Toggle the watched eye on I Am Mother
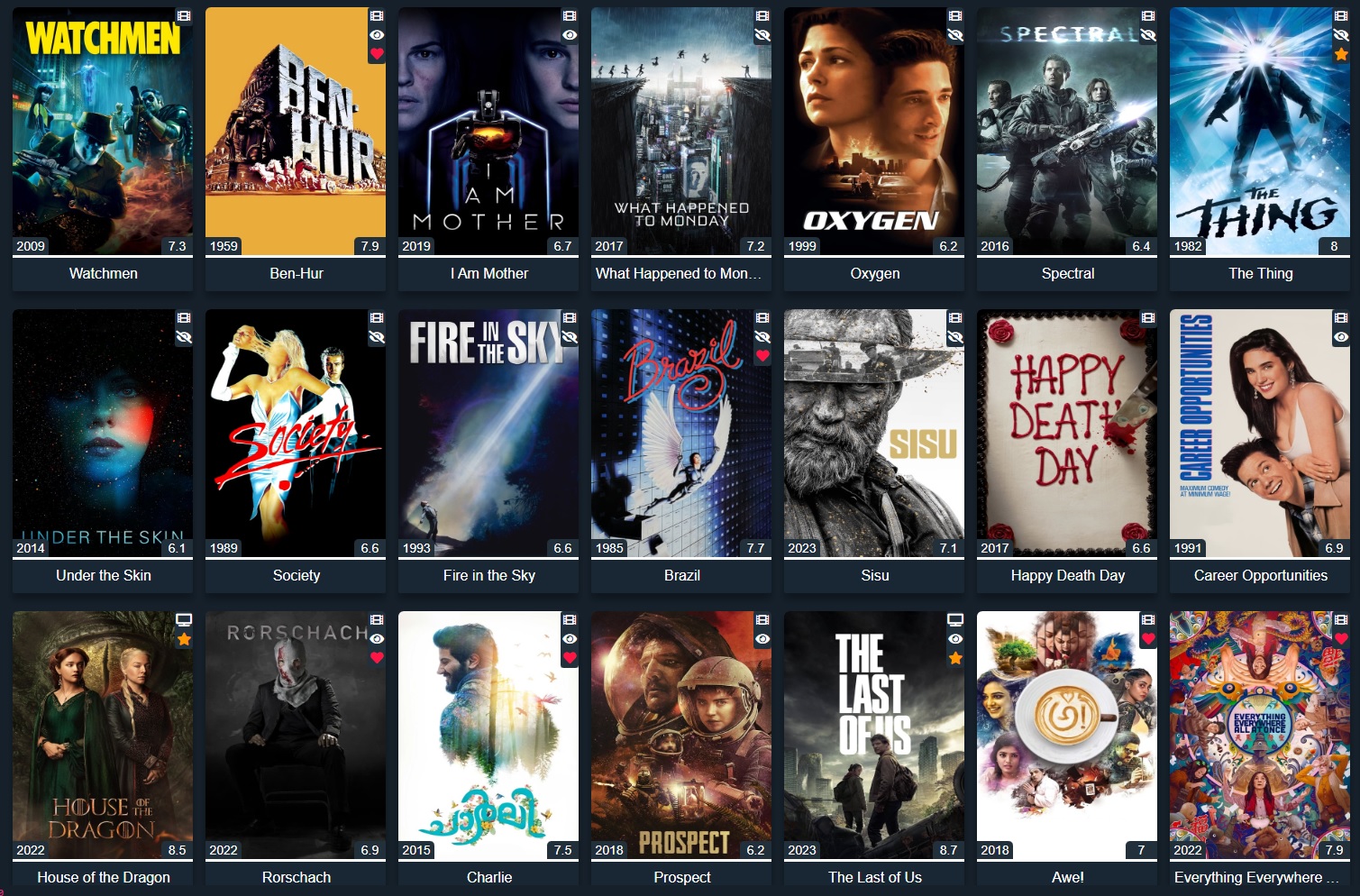Viewport: 1360px width, 896px height. point(570,35)
